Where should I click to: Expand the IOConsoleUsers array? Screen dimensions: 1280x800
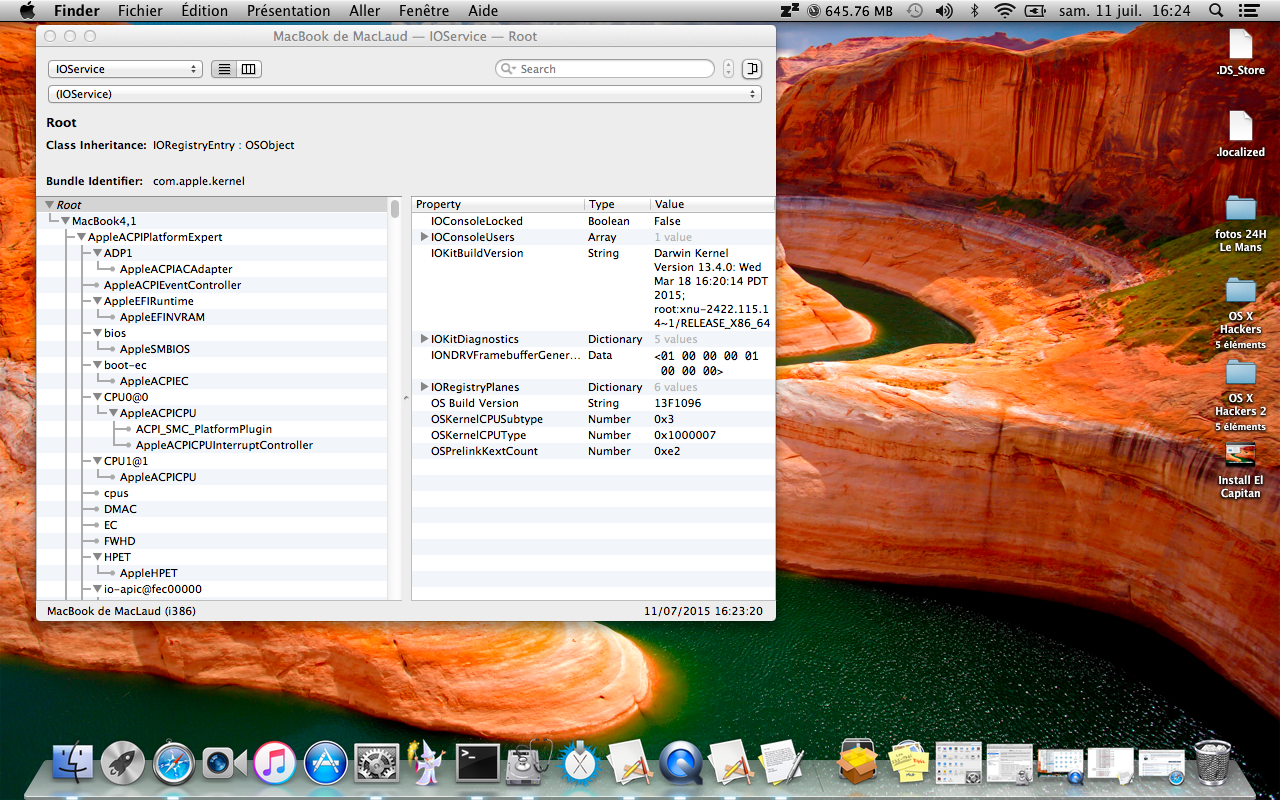click(x=425, y=237)
